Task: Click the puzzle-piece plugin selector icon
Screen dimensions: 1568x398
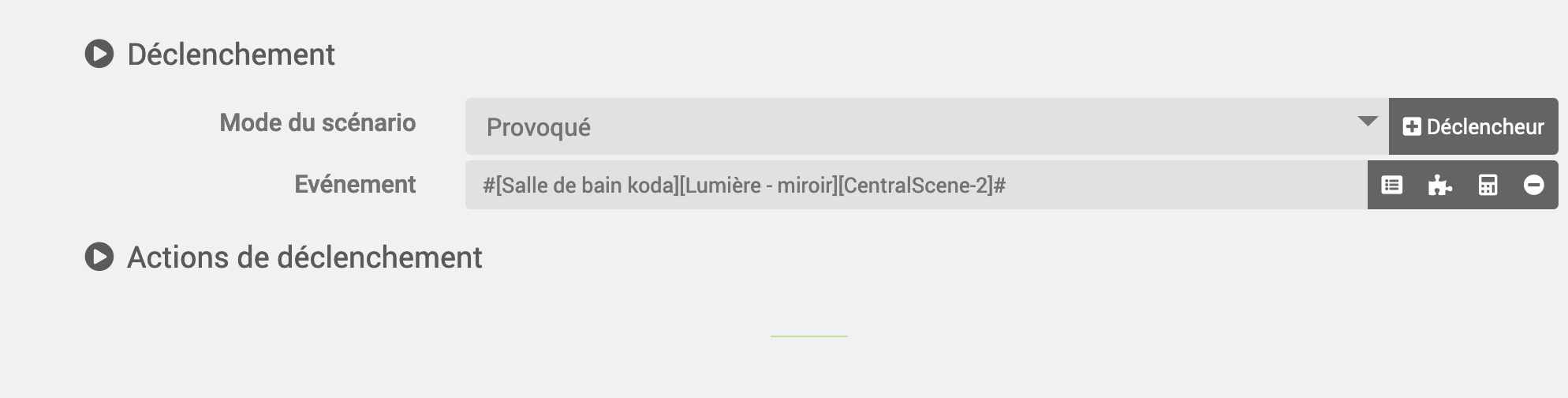Action: [x=1439, y=186]
